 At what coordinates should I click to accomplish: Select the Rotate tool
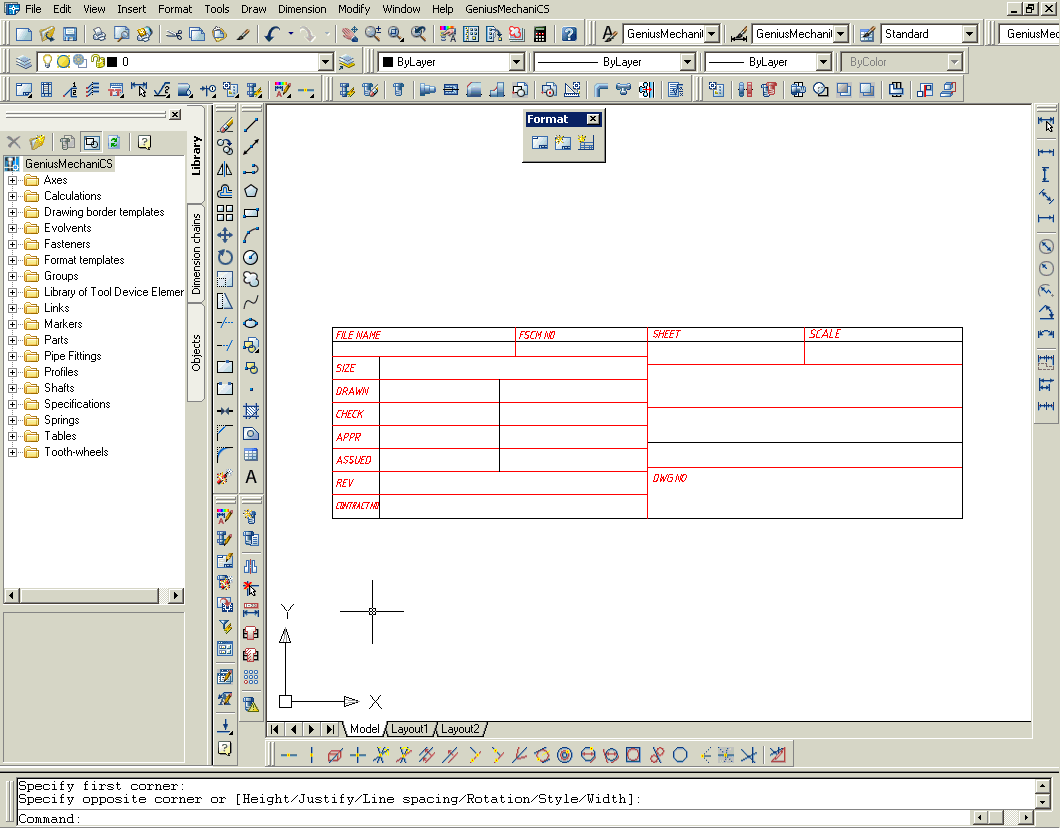point(225,258)
